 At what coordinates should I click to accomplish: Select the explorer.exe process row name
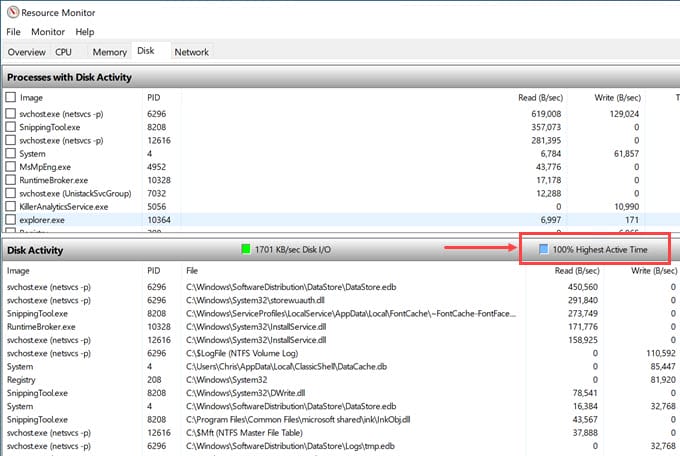42,220
